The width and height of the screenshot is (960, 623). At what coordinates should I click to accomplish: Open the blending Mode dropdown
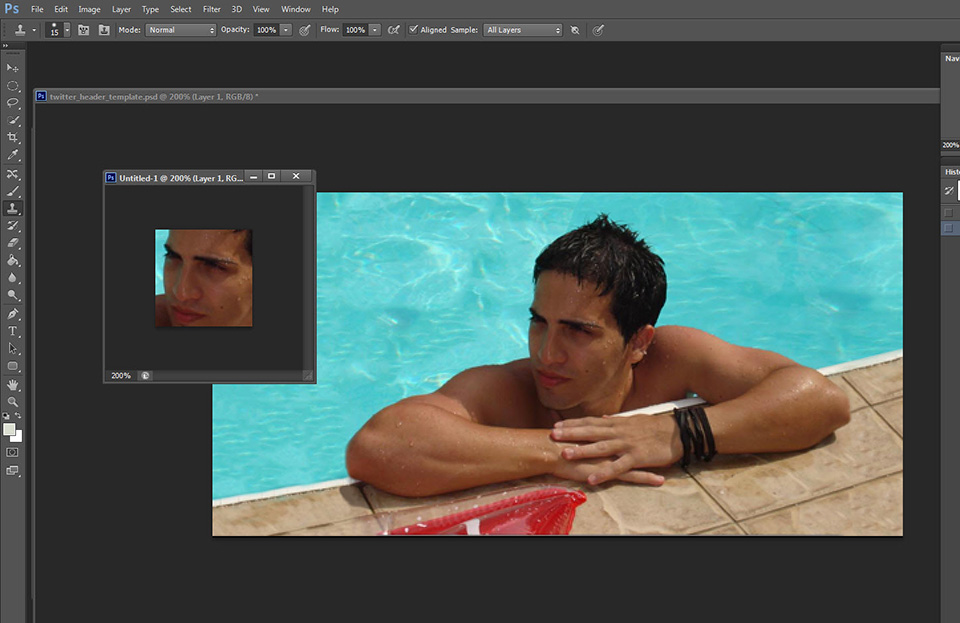181,30
